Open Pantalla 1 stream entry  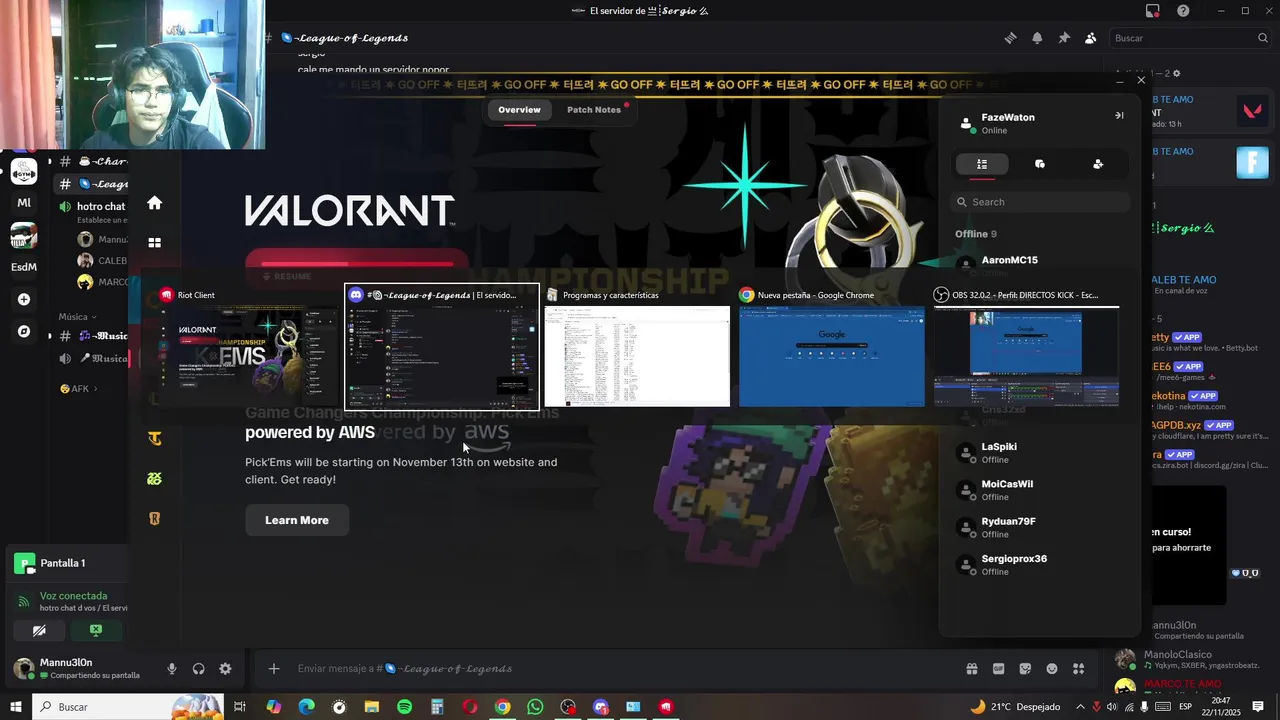click(x=62, y=563)
